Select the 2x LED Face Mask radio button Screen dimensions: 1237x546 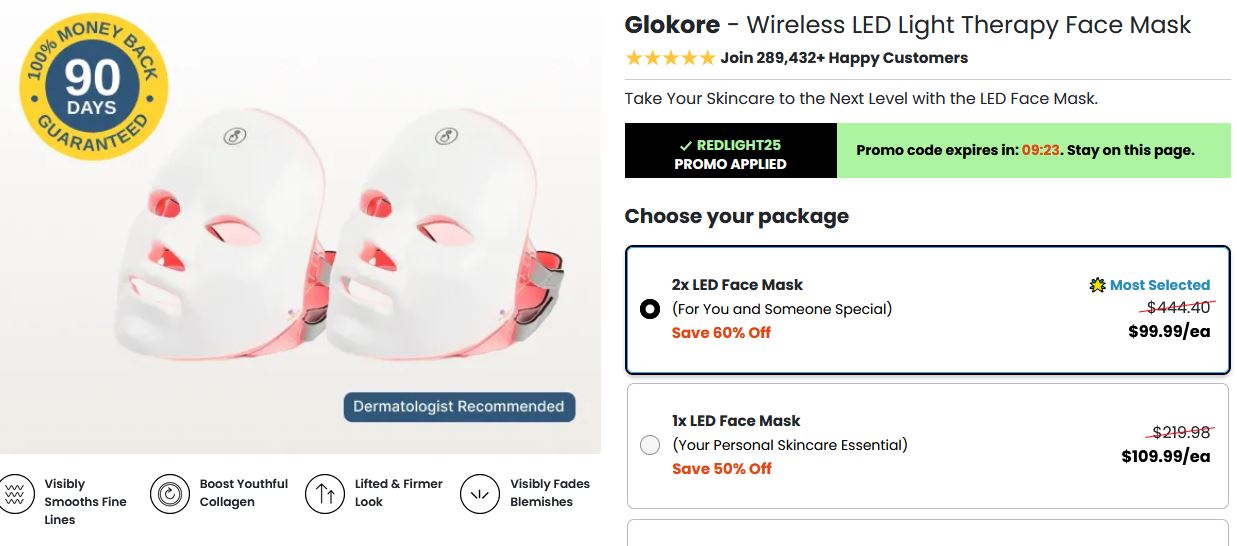click(650, 309)
